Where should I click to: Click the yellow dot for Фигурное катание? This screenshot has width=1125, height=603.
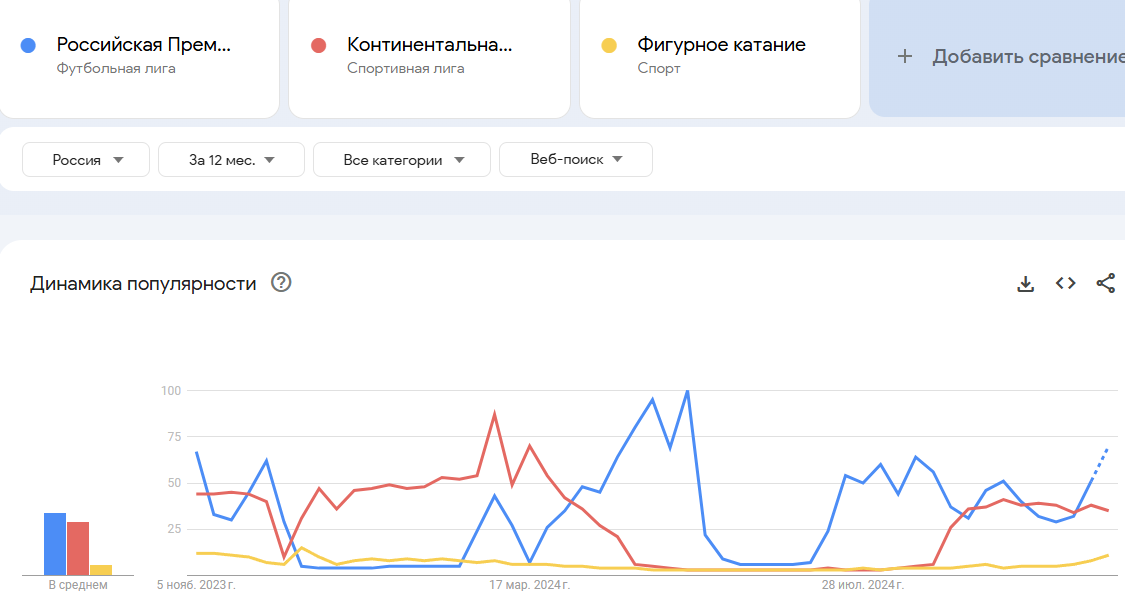[608, 45]
